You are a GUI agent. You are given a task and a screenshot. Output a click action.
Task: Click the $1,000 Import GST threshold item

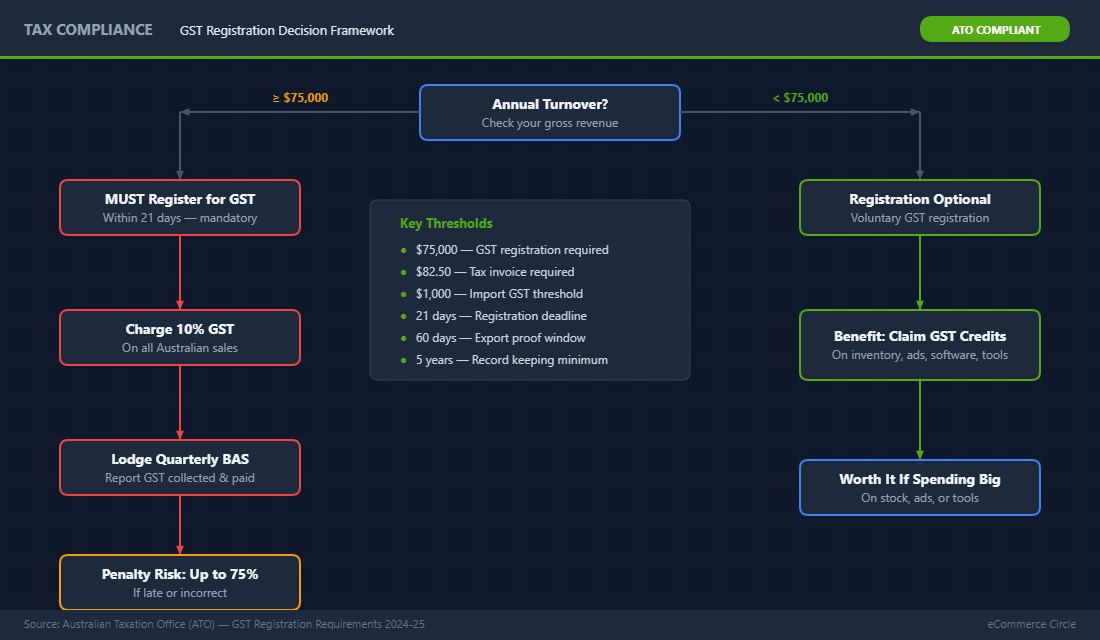point(498,294)
